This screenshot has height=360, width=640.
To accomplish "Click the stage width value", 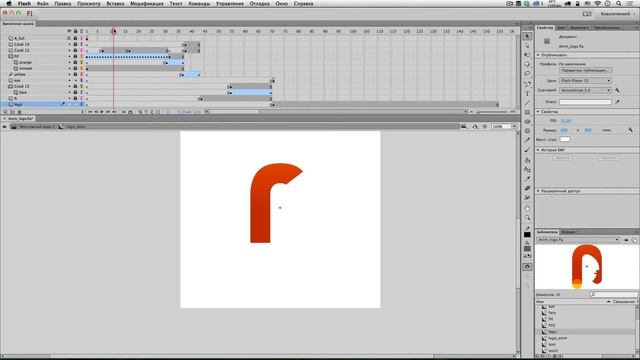I will [564, 130].
